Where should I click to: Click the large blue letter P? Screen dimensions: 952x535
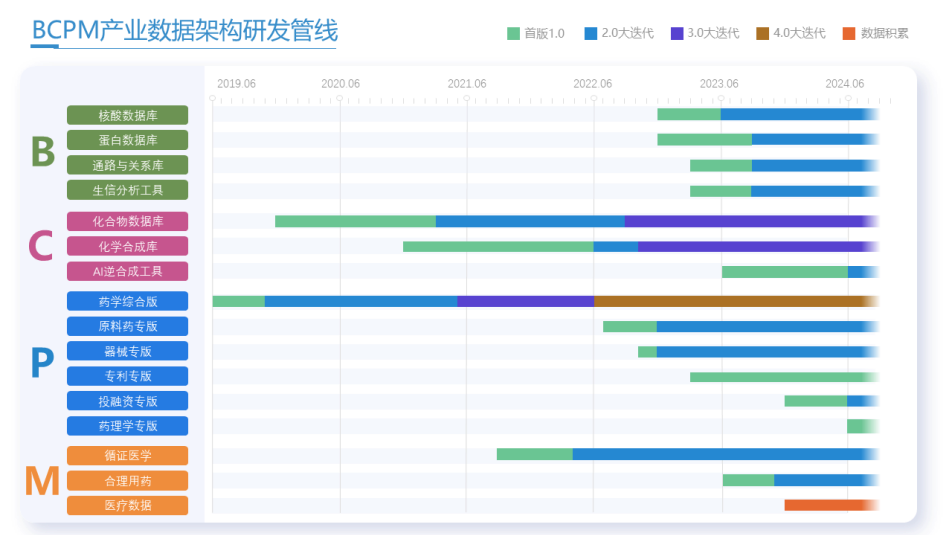point(41,363)
